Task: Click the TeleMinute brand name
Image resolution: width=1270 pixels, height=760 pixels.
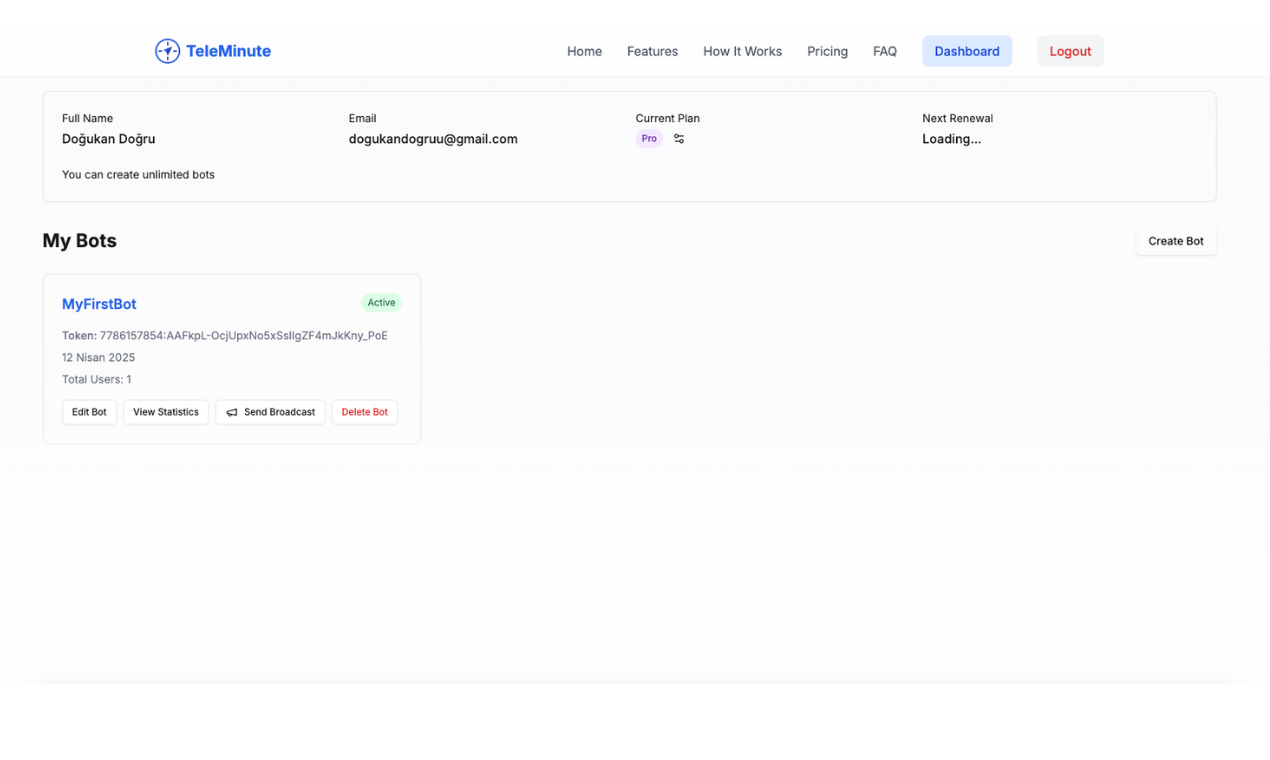Action: pos(228,51)
